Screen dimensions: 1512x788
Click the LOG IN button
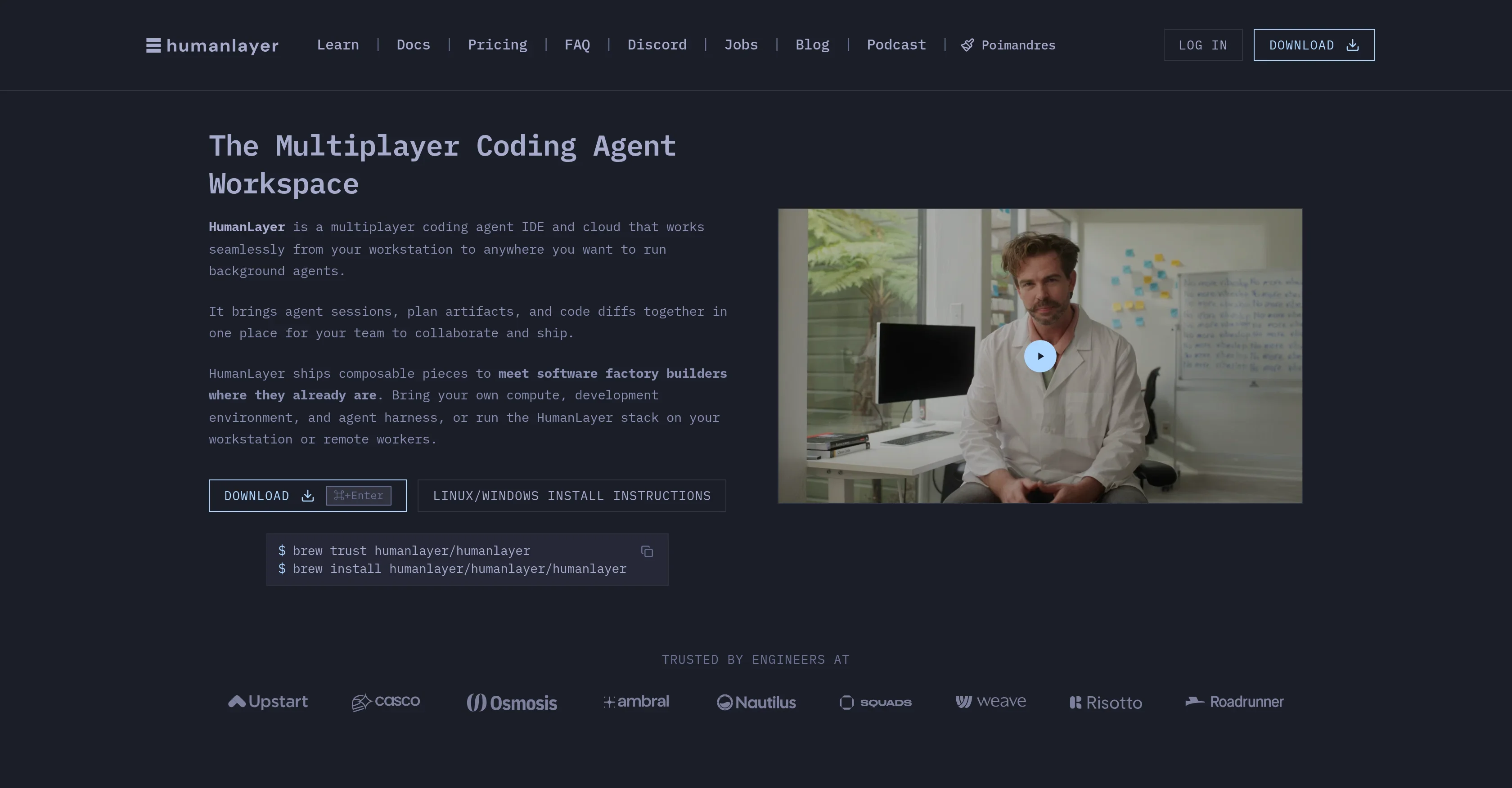pos(1203,45)
